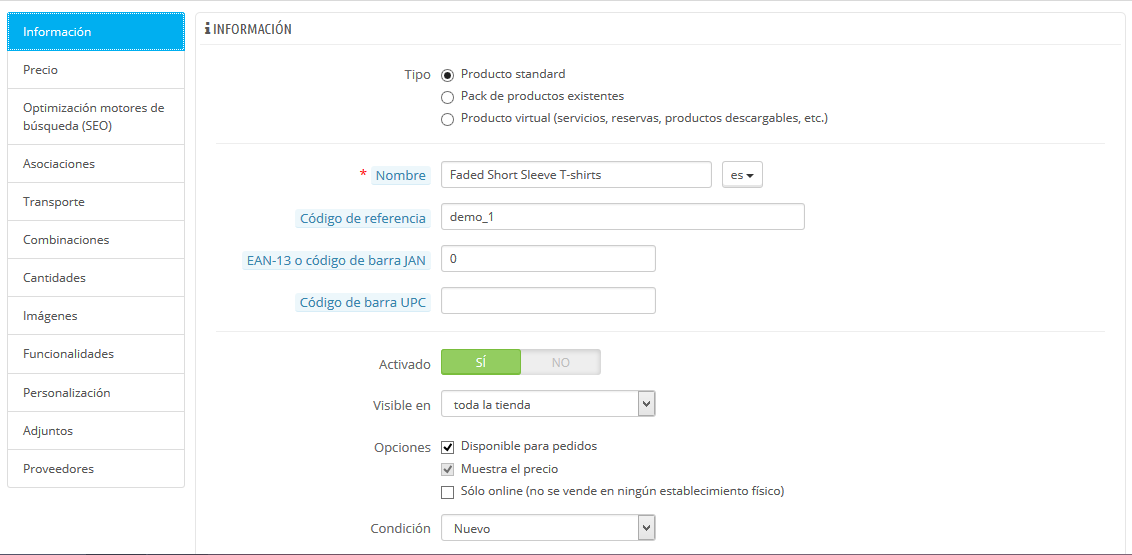This screenshot has width=1132, height=555.
Task: Toggle the Muestra el precio checkbox
Action: point(448,470)
